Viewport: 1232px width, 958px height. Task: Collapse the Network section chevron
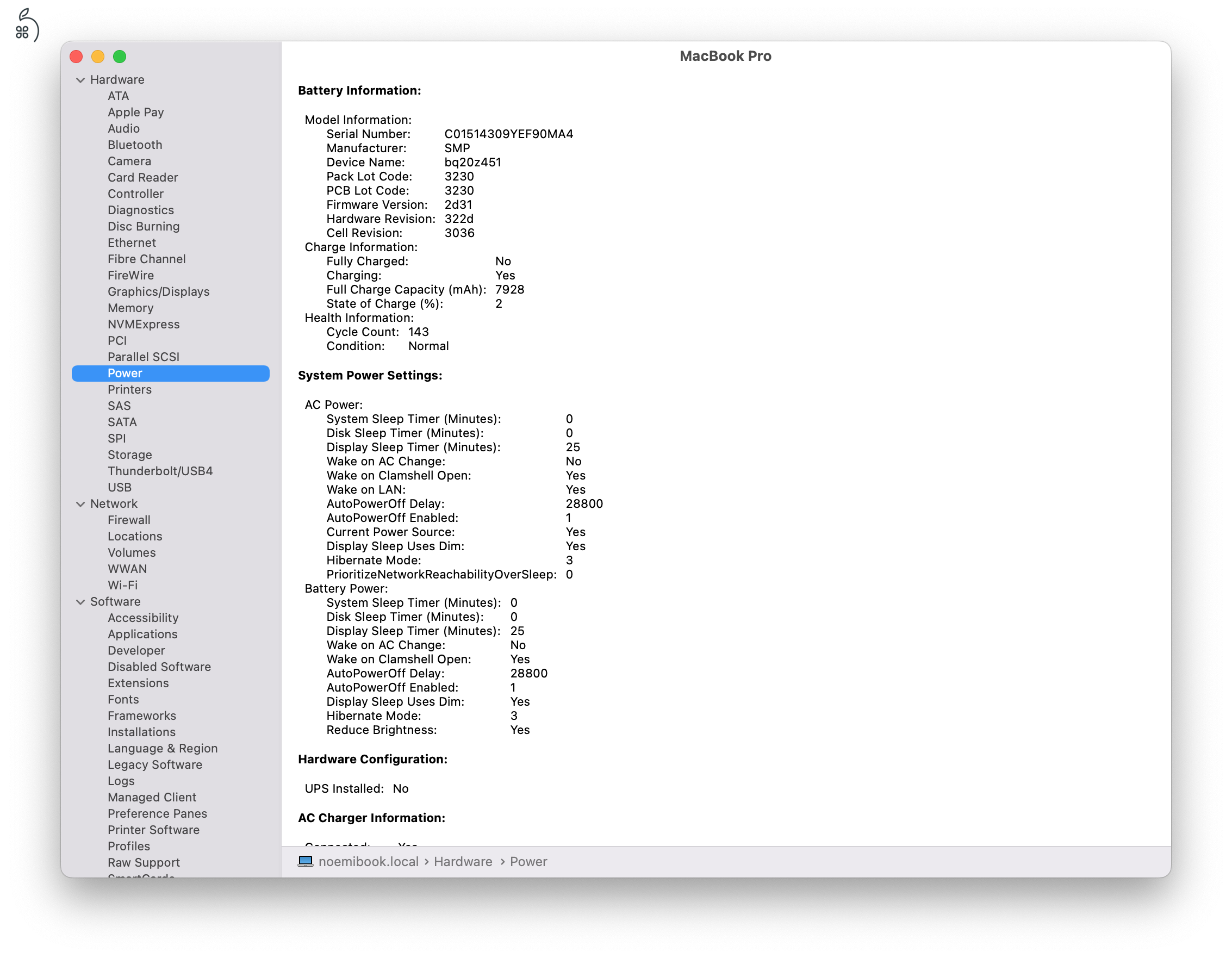pyautogui.click(x=80, y=504)
